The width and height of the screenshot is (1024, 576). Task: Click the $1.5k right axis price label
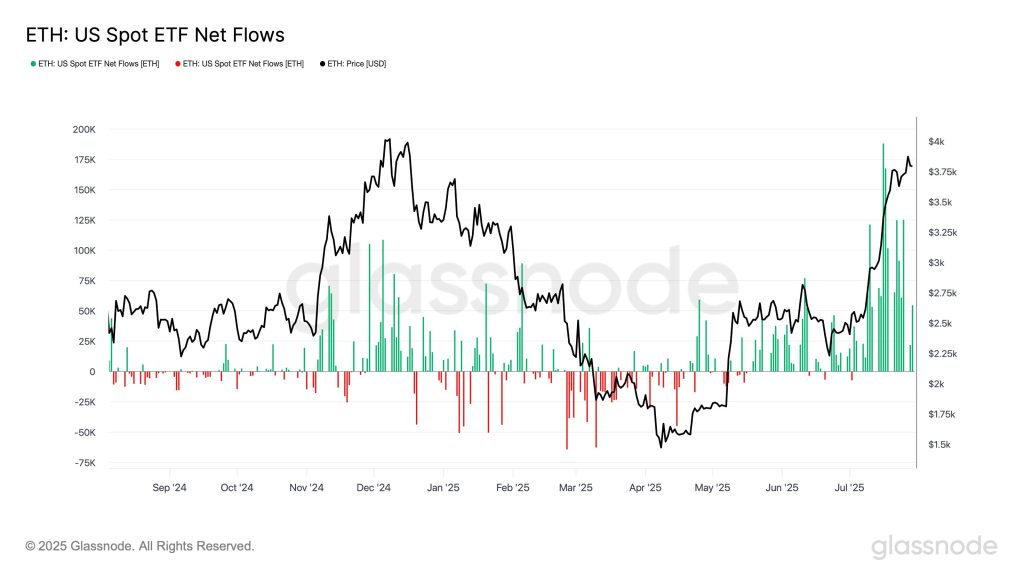point(939,445)
